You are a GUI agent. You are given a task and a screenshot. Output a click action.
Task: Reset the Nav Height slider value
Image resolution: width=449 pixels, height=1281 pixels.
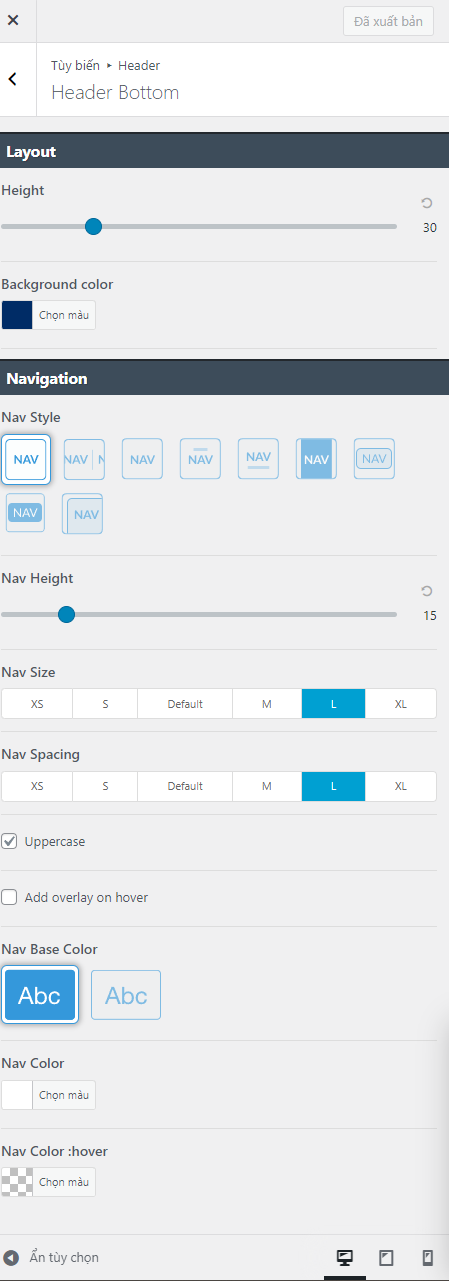[427, 591]
